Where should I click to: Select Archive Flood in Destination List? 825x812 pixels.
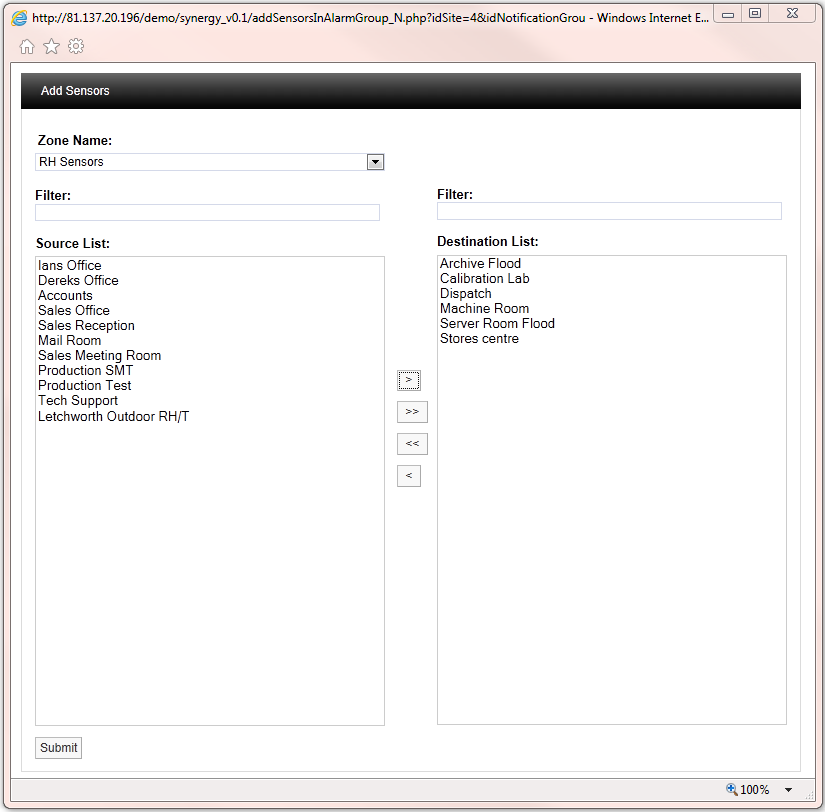480,264
